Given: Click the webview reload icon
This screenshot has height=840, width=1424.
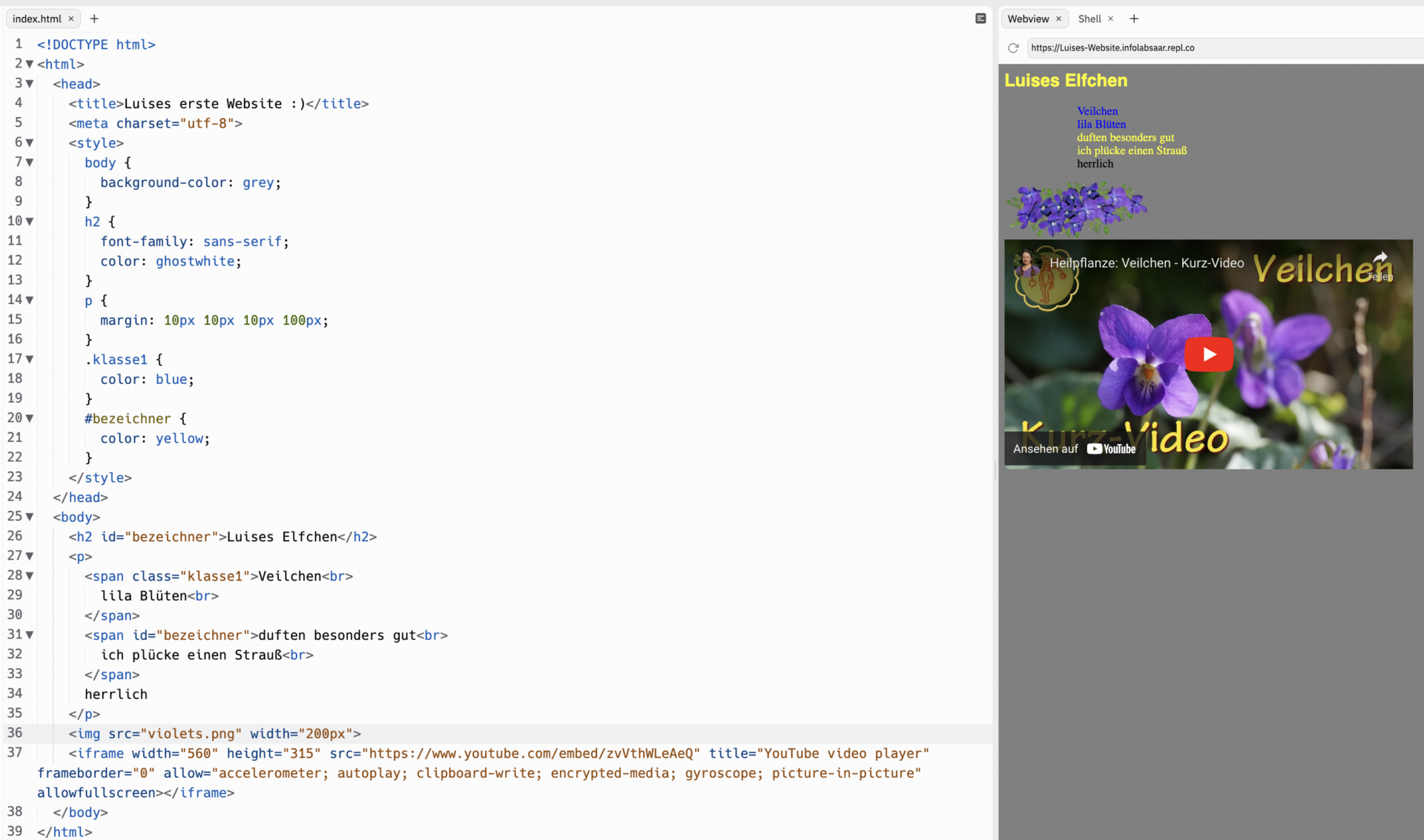Looking at the screenshot, I should [x=1013, y=48].
